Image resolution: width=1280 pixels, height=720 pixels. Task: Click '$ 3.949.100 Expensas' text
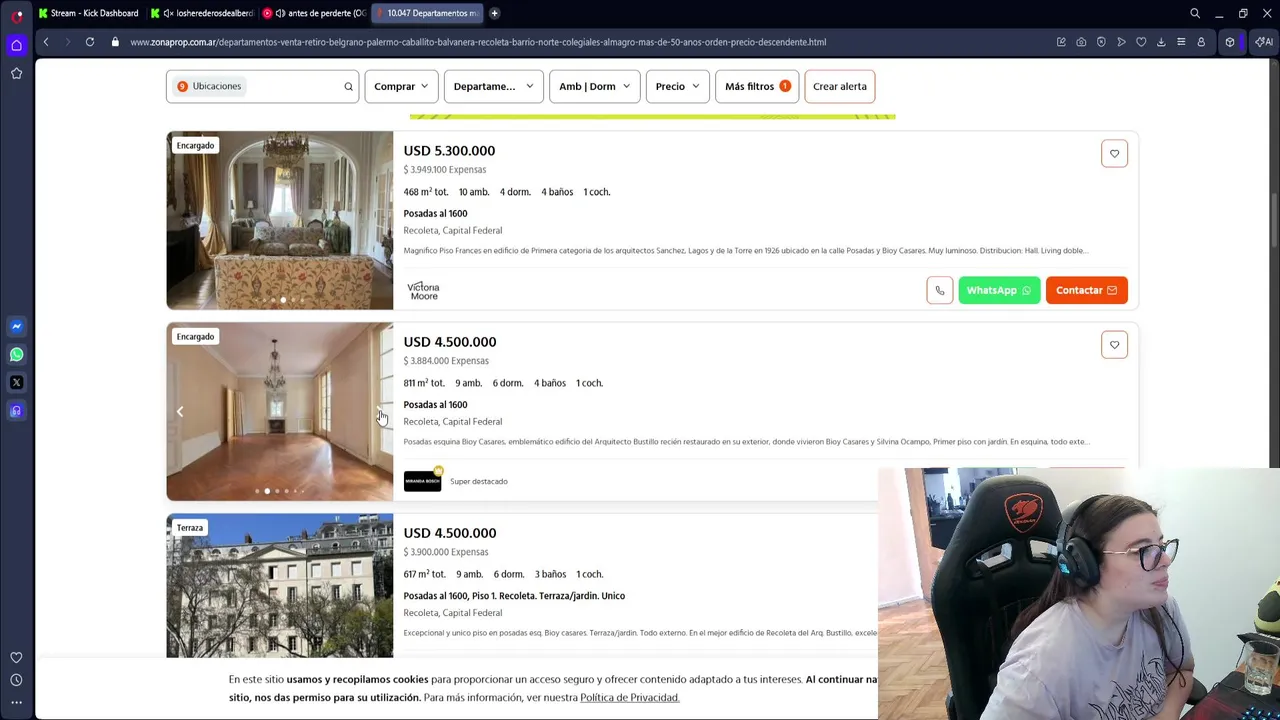pos(445,169)
